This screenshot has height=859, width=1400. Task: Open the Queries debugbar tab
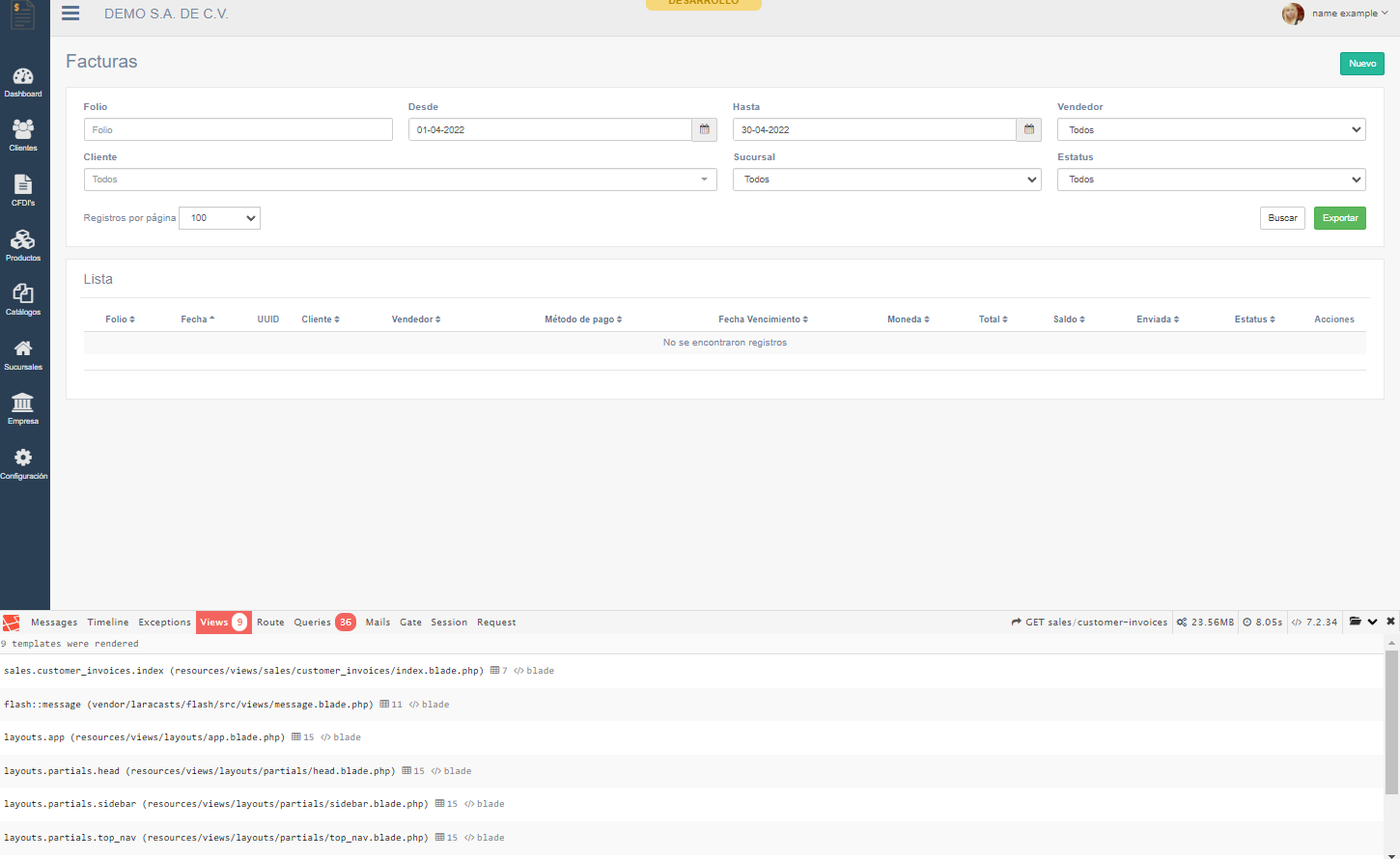[x=324, y=623]
